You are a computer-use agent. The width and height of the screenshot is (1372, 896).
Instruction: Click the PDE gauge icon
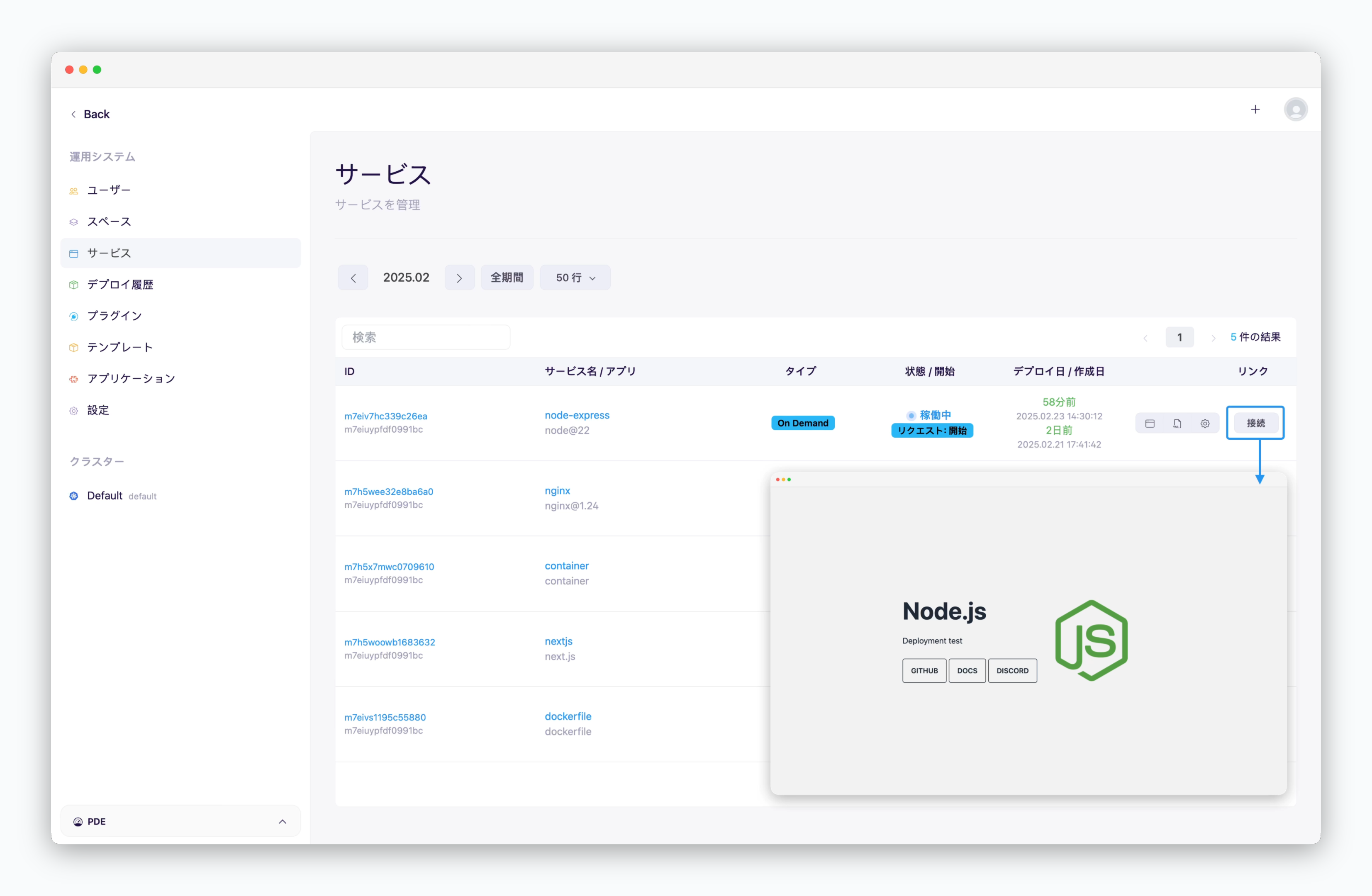(78, 822)
